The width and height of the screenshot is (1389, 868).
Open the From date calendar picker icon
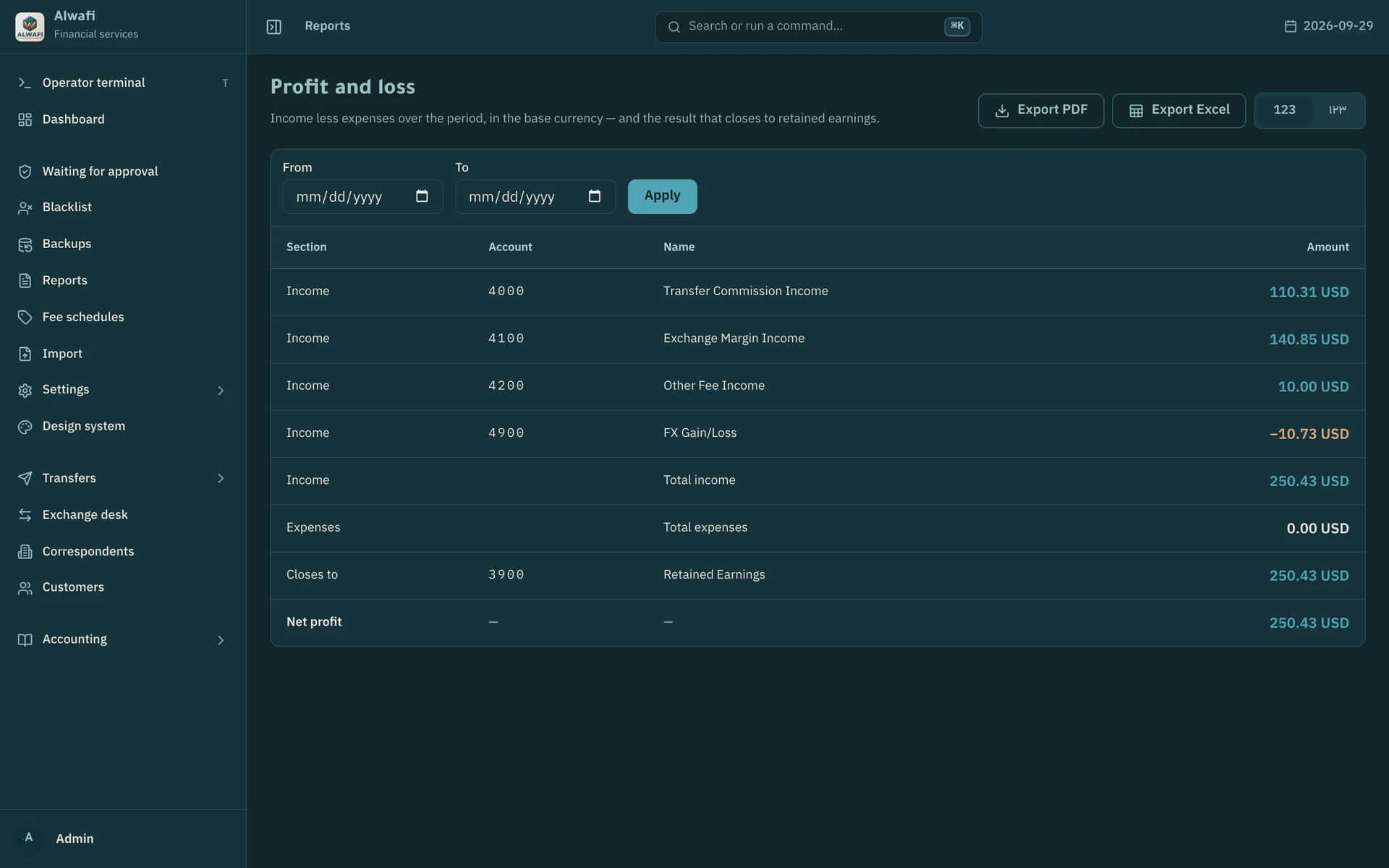click(x=422, y=196)
